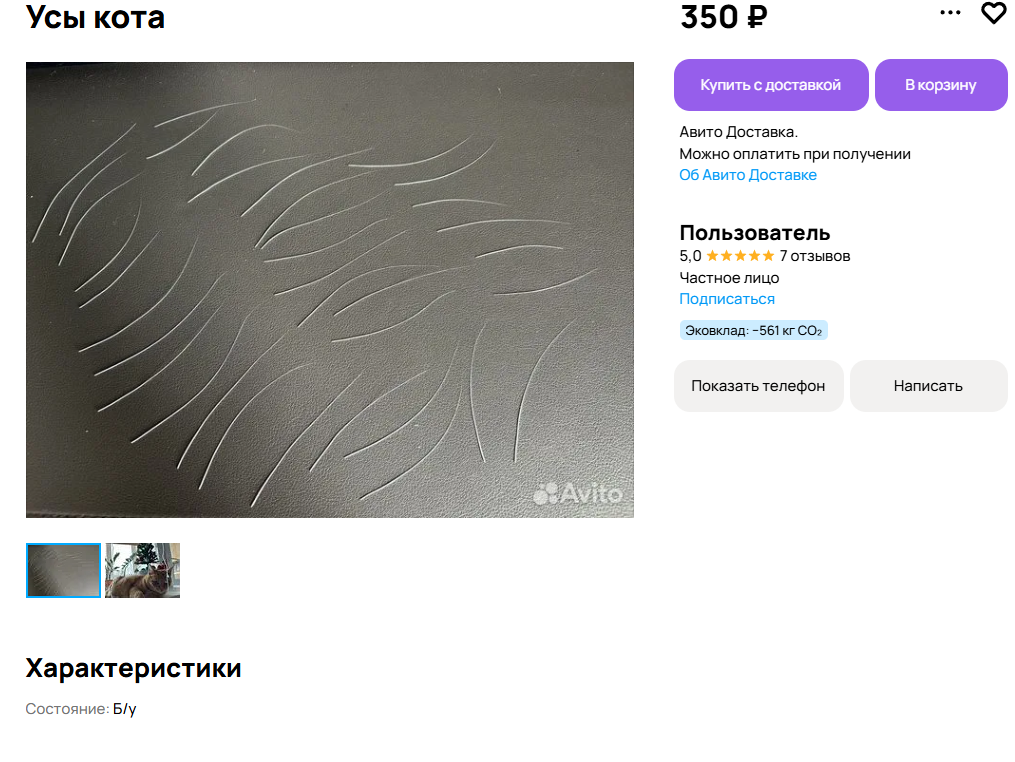Select the first whiskers photo thumbnail

63,570
